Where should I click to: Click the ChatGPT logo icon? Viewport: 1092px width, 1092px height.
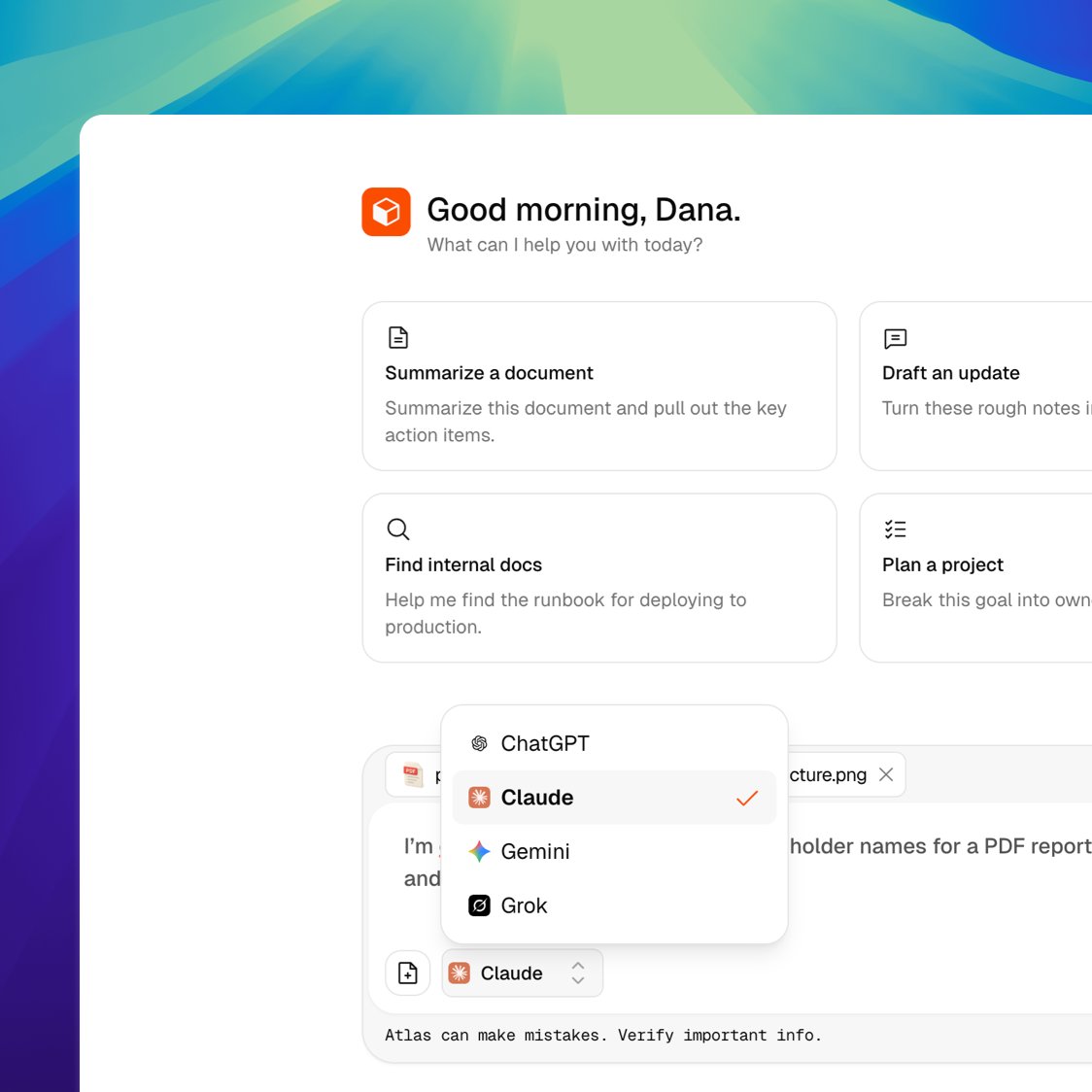point(479,744)
